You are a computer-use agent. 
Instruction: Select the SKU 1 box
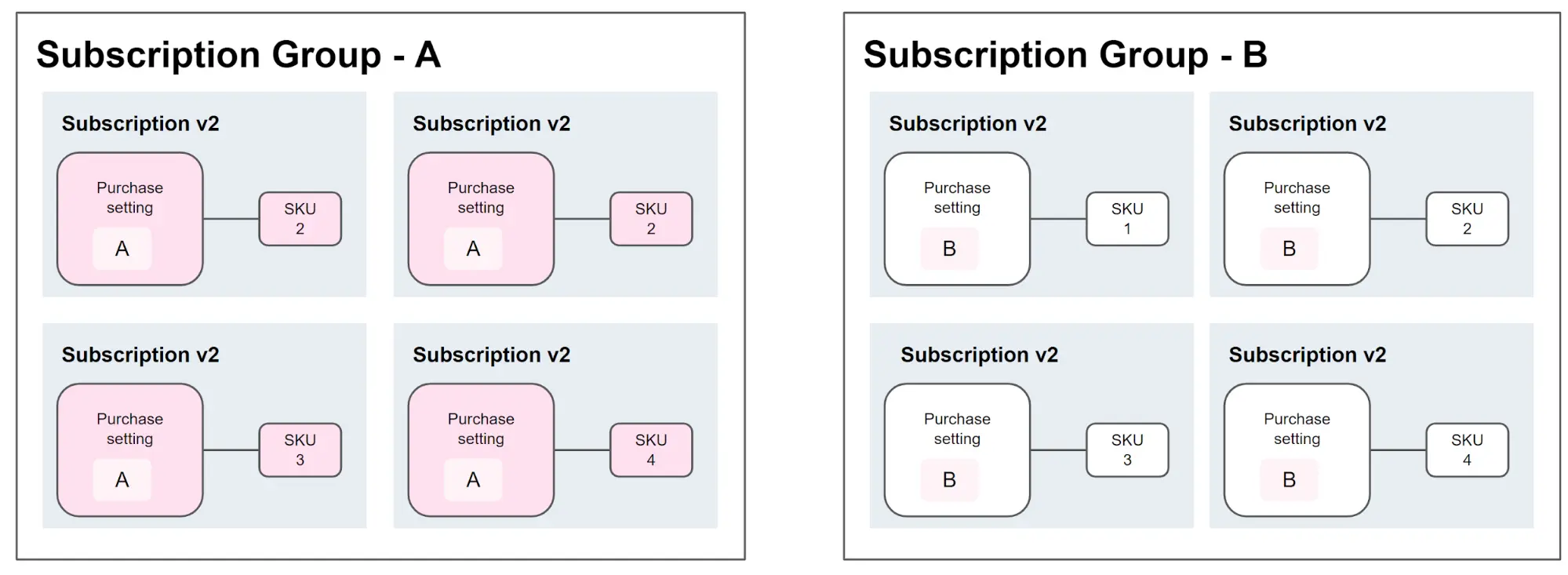1126,219
